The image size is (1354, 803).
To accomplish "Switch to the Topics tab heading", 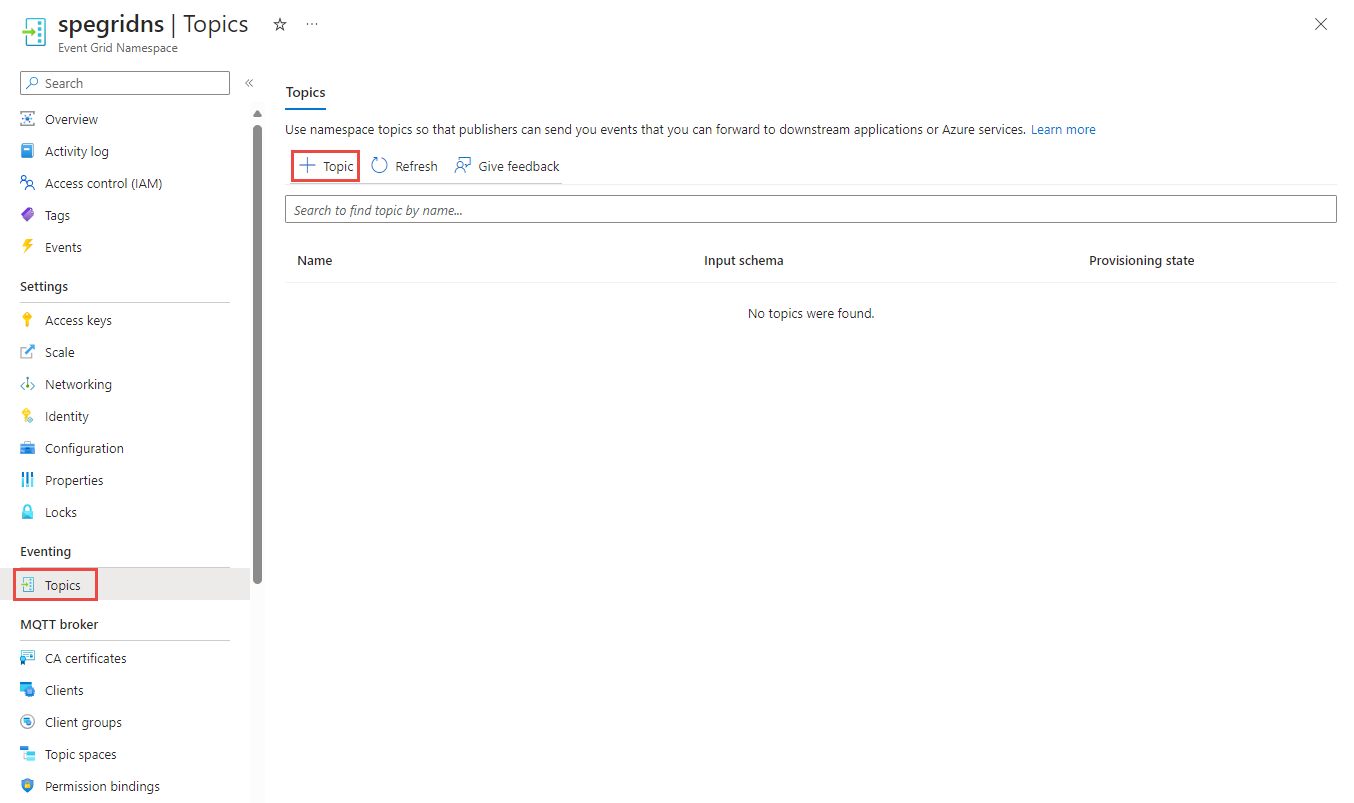I will [x=305, y=92].
